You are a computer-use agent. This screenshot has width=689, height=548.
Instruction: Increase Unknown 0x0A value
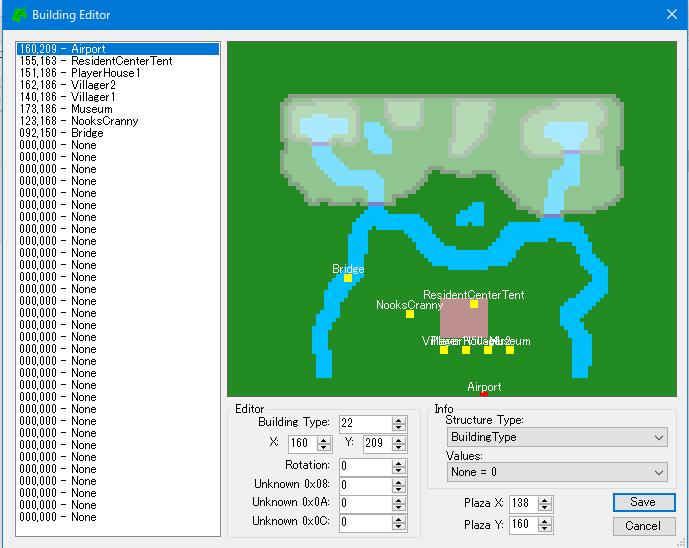tap(399, 500)
